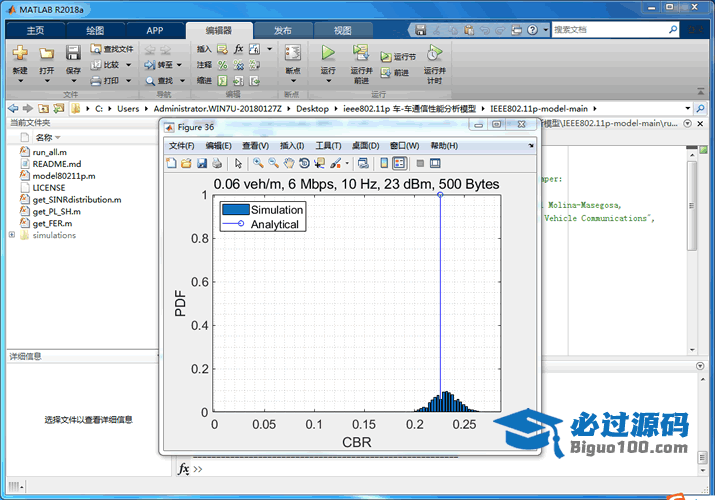Expand the New (新建) dropdown arrow

pos(20,81)
